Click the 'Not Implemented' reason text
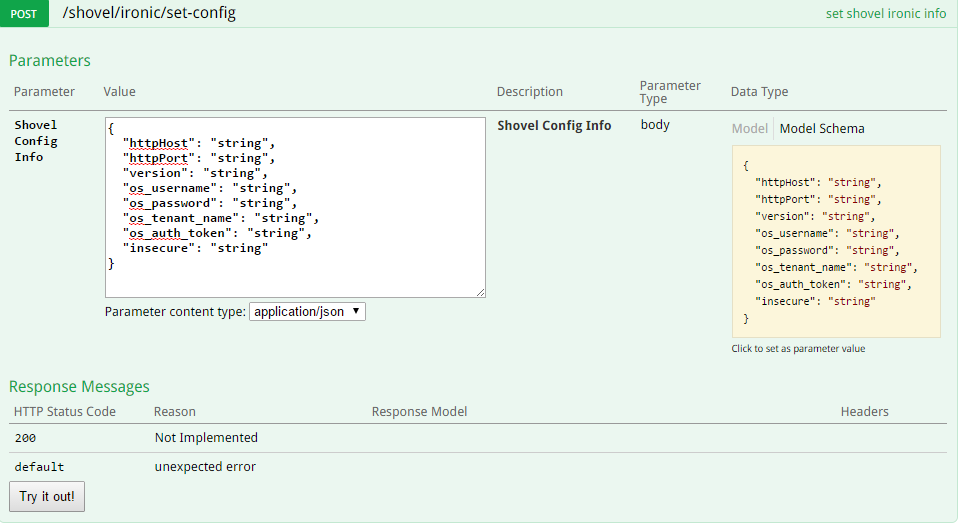 (x=206, y=438)
